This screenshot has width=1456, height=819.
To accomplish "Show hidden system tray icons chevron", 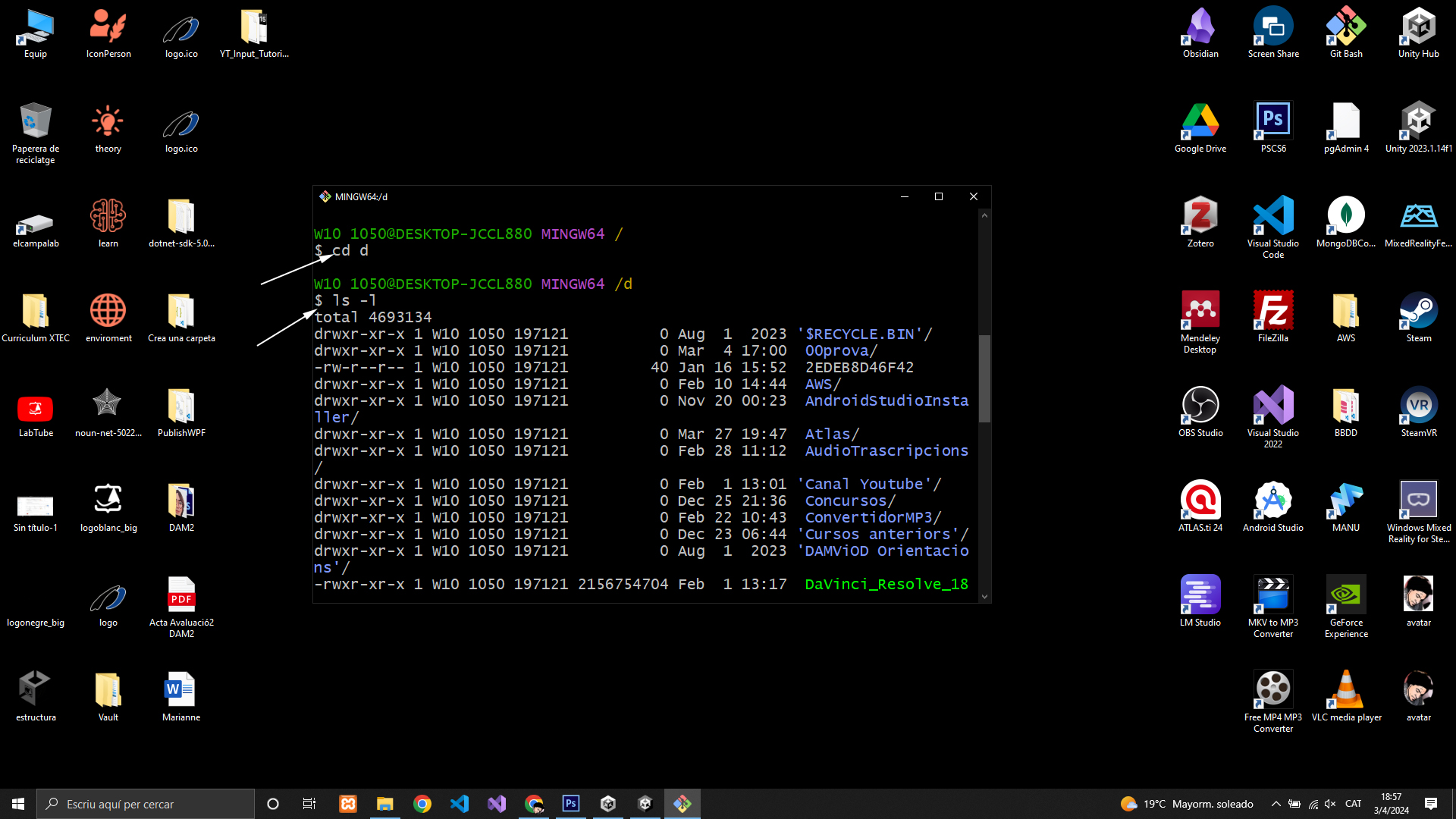I will (1276, 804).
